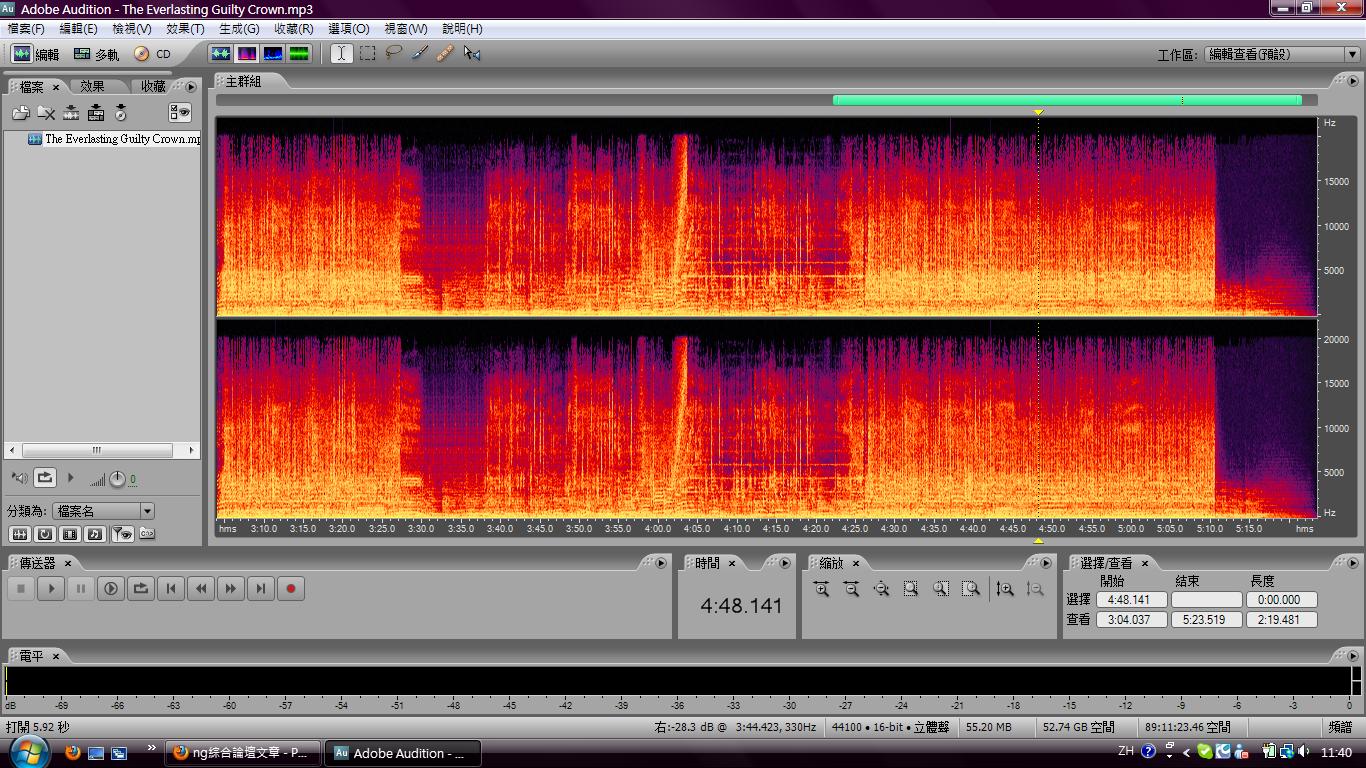Adjust the preview volume knob
This screenshot has height=768, width=1366.
(x=117, y=479)
